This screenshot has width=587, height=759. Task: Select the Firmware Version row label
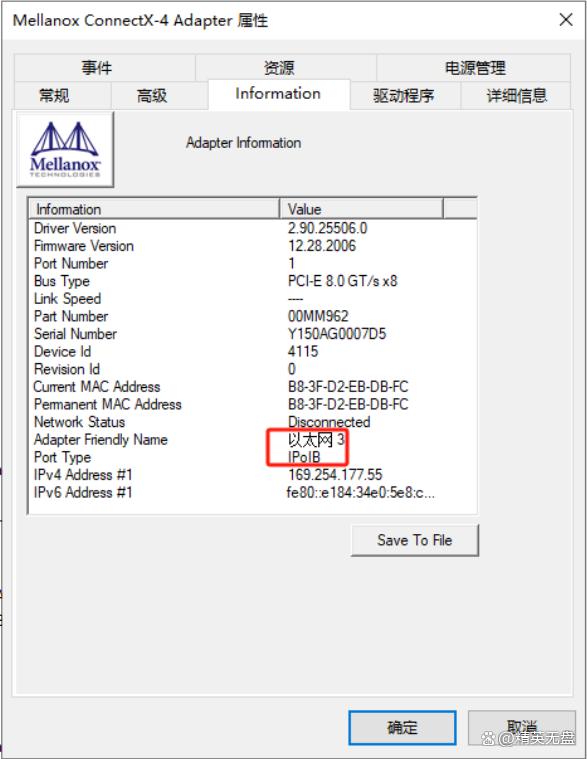(x=84, y=245)
